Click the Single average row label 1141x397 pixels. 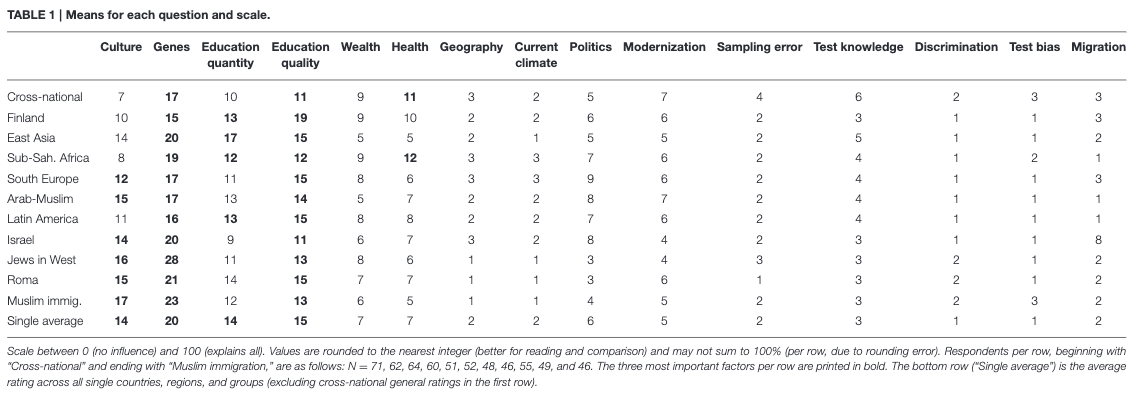(45, 321)
